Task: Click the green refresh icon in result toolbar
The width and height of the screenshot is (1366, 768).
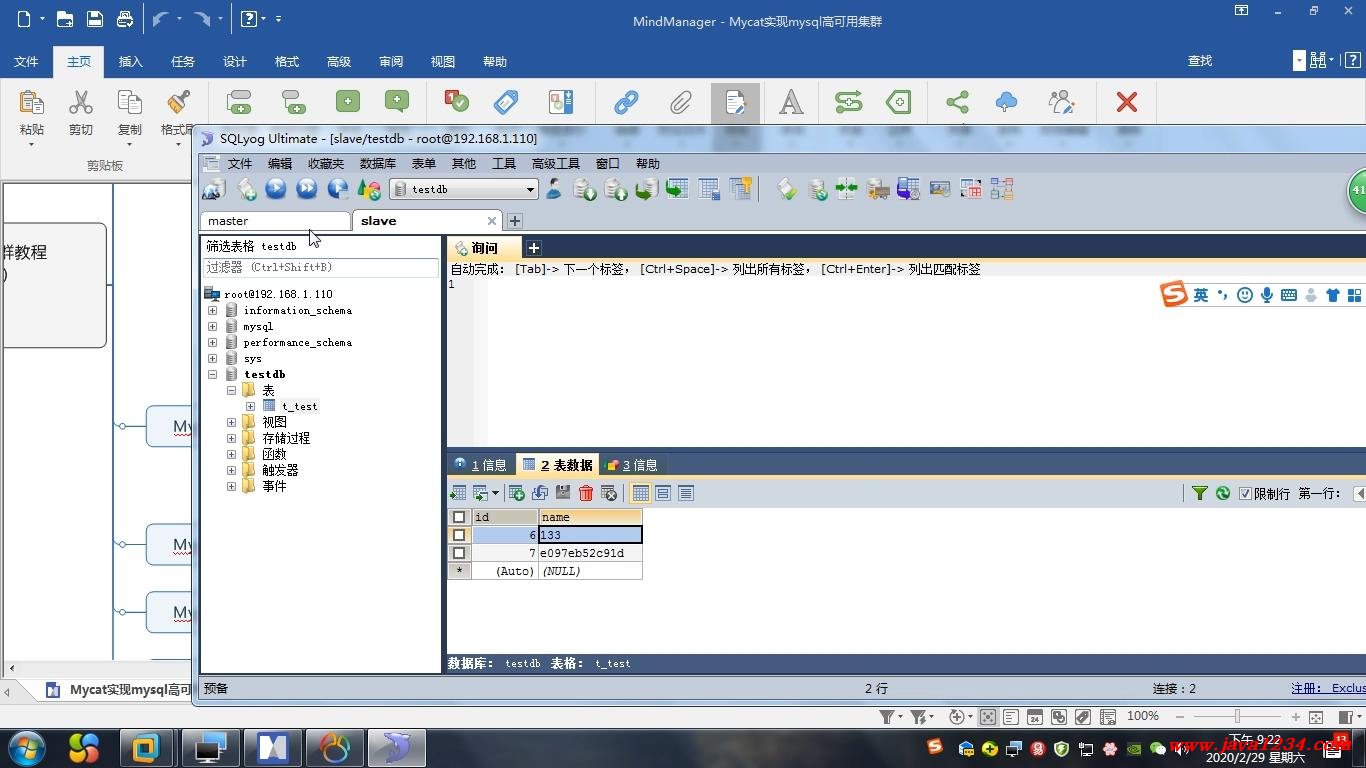Action: 1222,493
